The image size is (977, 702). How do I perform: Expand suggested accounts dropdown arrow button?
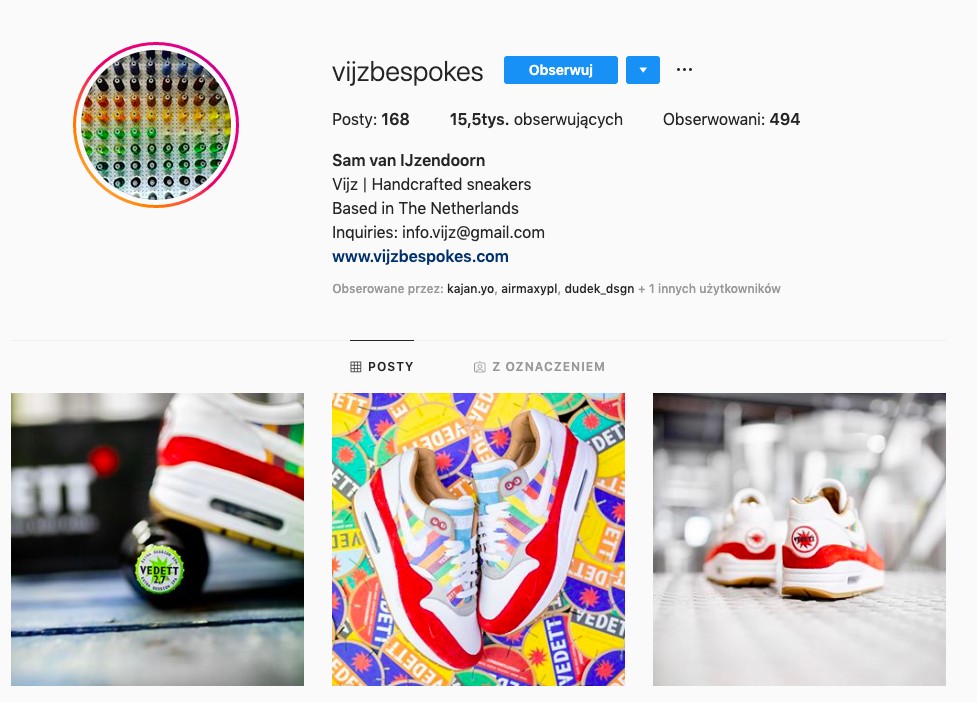(x=642, y=70)
